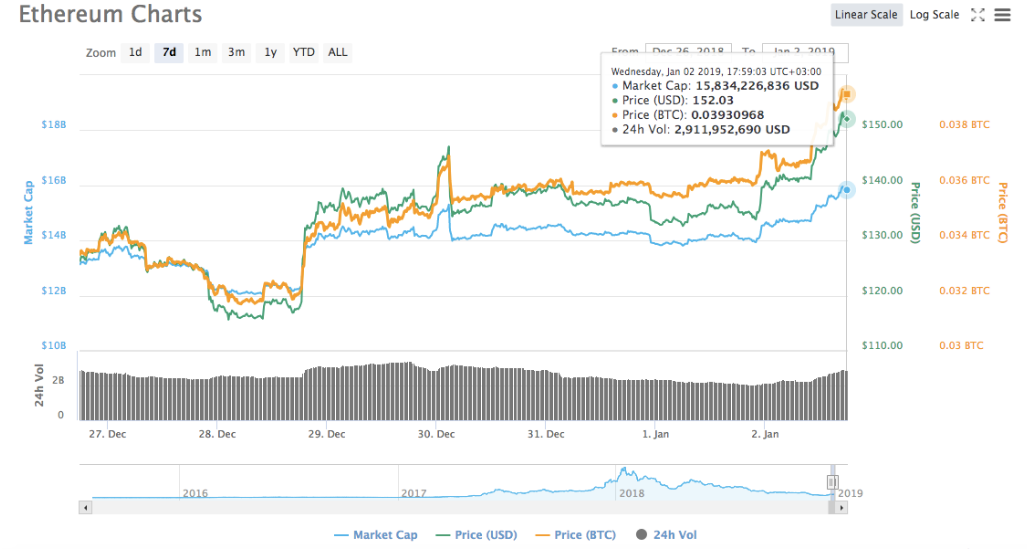This screenshot has height=549, width=1027.
Task: Click the Price (BTC) orange end-point marker
Action: click(x=847, y=94)
